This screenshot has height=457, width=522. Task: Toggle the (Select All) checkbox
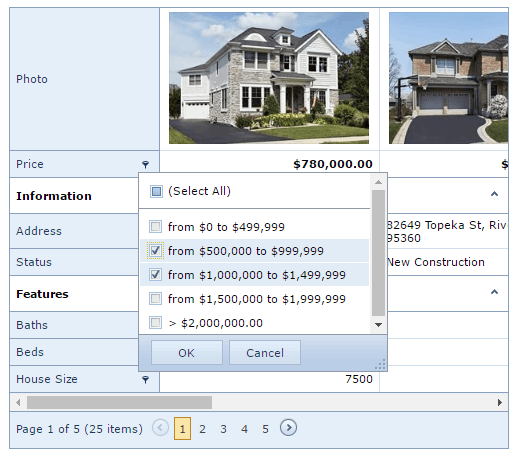pos(156,191)
